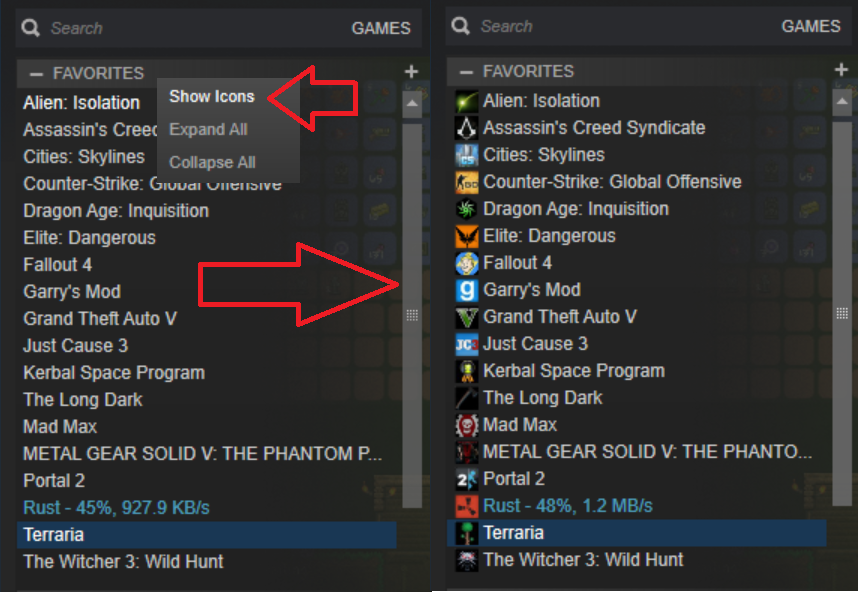Select Rust download entry showing 48%
This screenshot has height=592, width=858.
tap(567, 506)
